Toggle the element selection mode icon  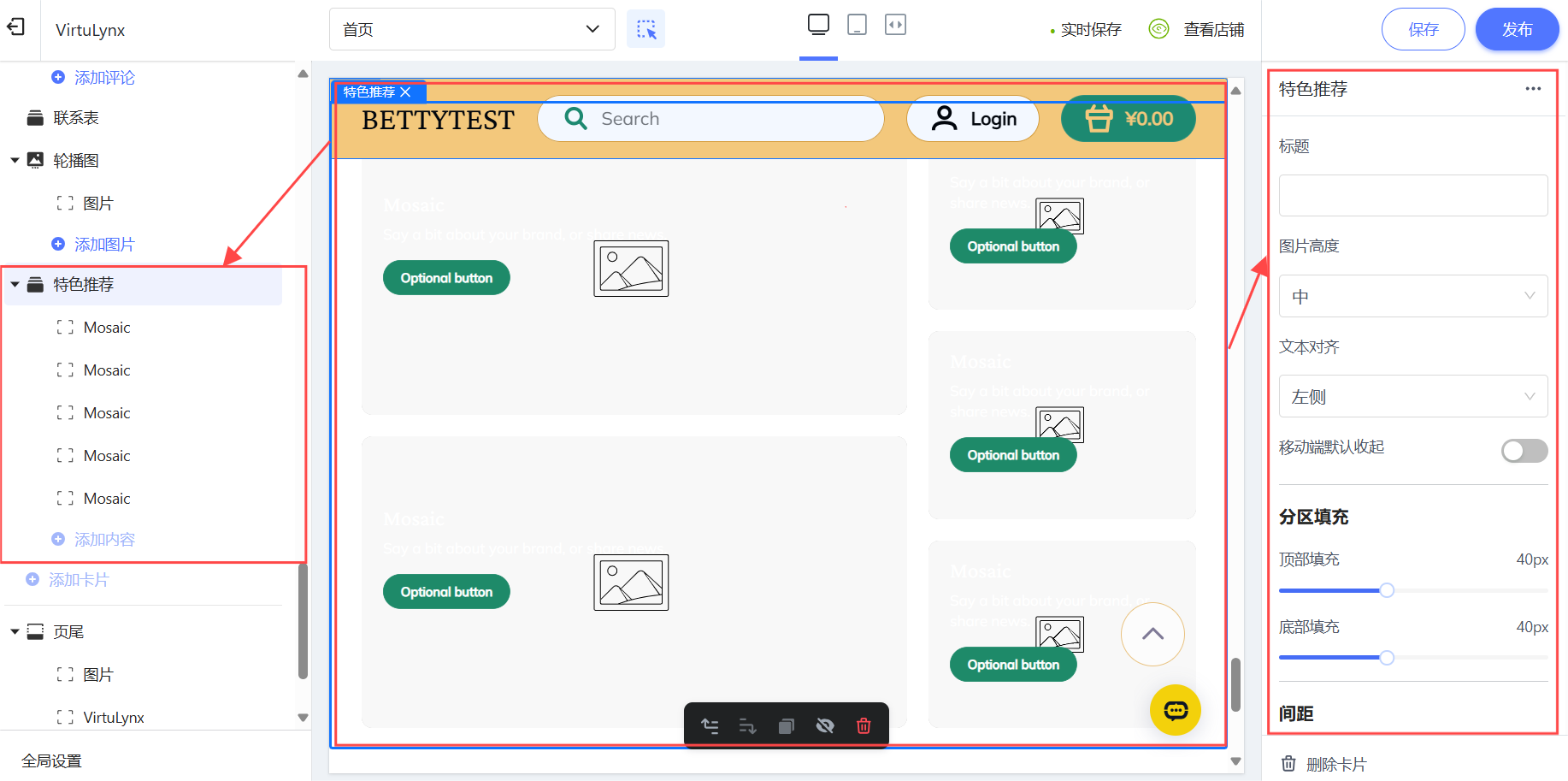point(645,29)
